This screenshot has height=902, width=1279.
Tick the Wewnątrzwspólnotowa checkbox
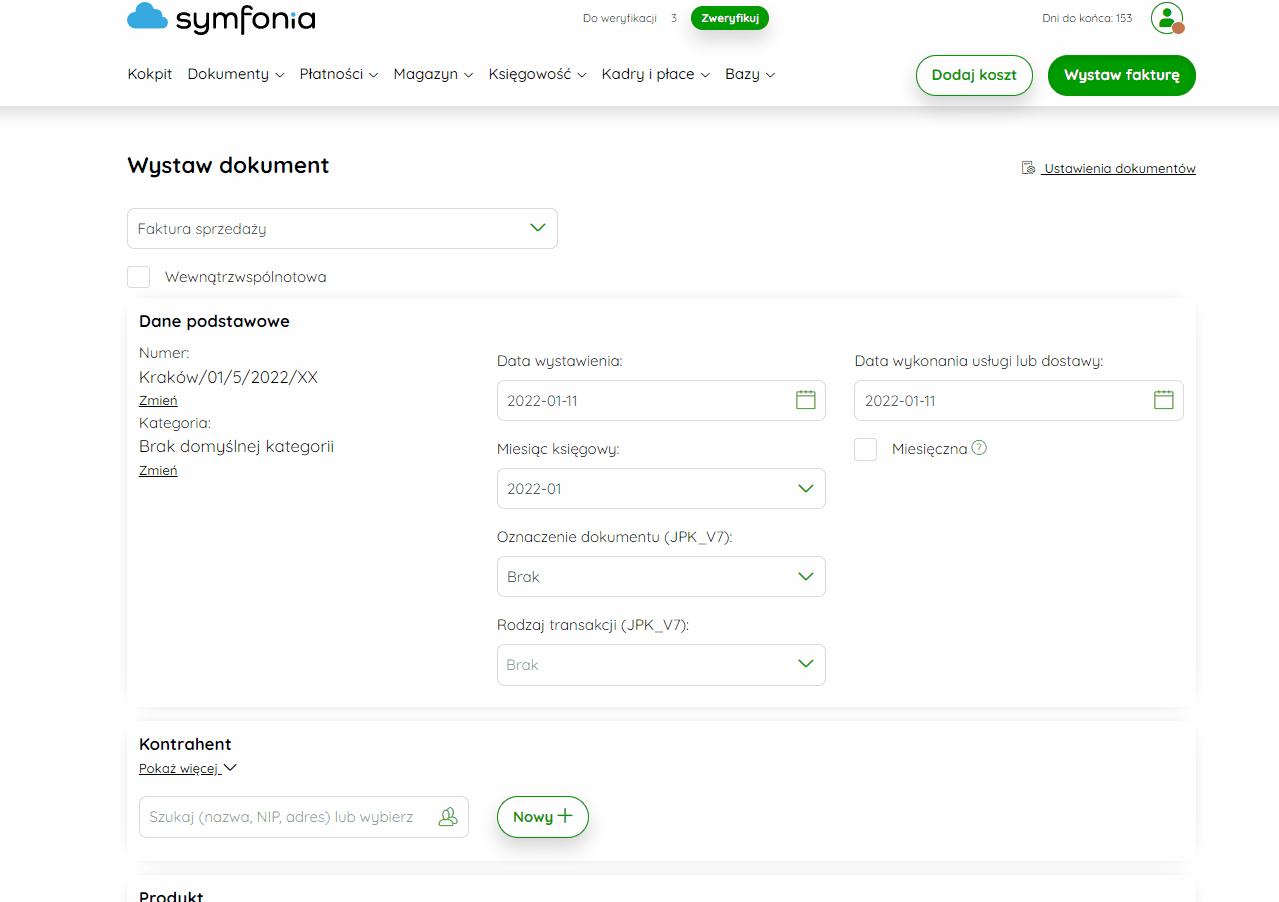(x=139, y=277)
